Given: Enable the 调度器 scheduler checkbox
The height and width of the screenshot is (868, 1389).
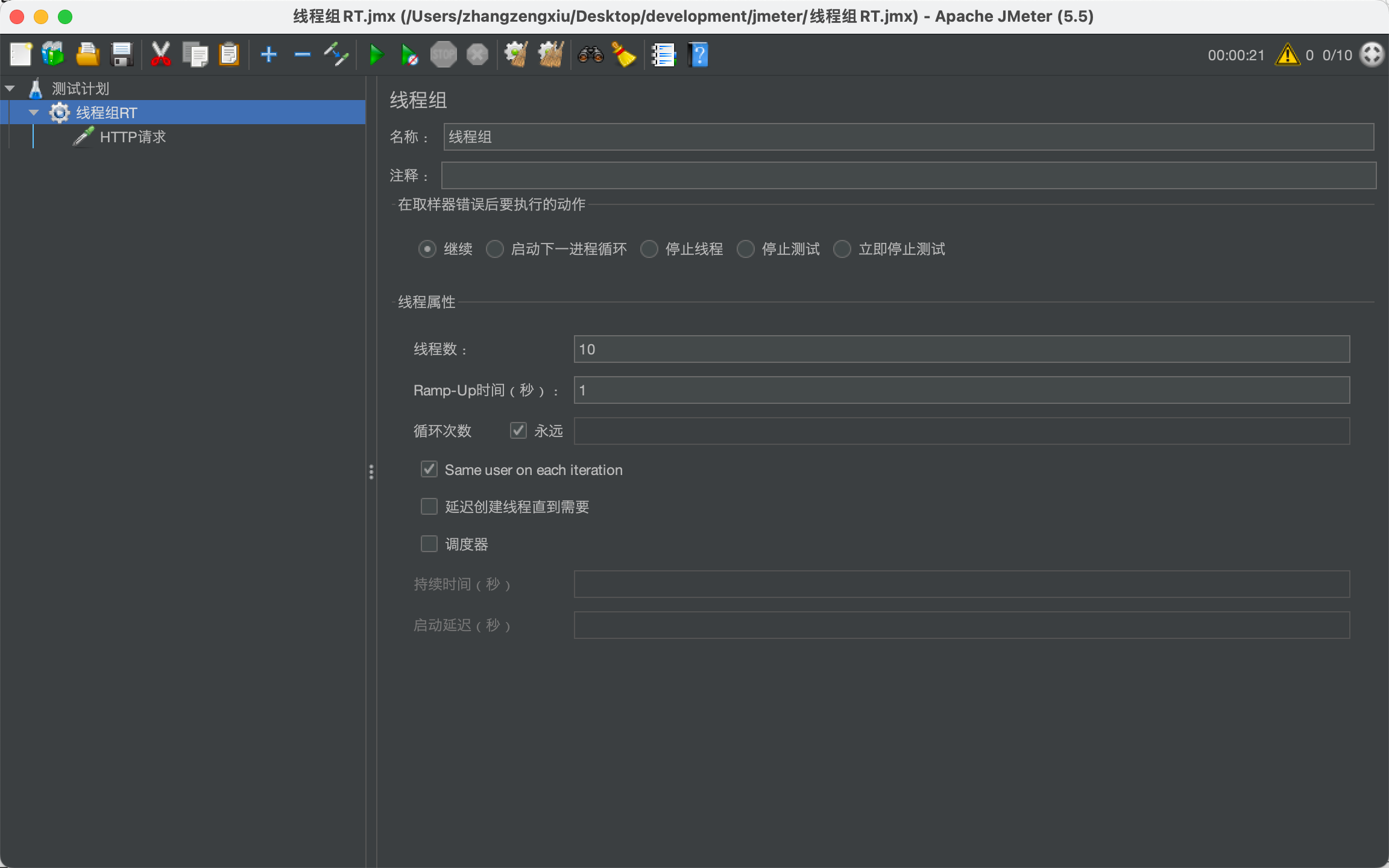Looking at the screenshot, I should 429,544.
